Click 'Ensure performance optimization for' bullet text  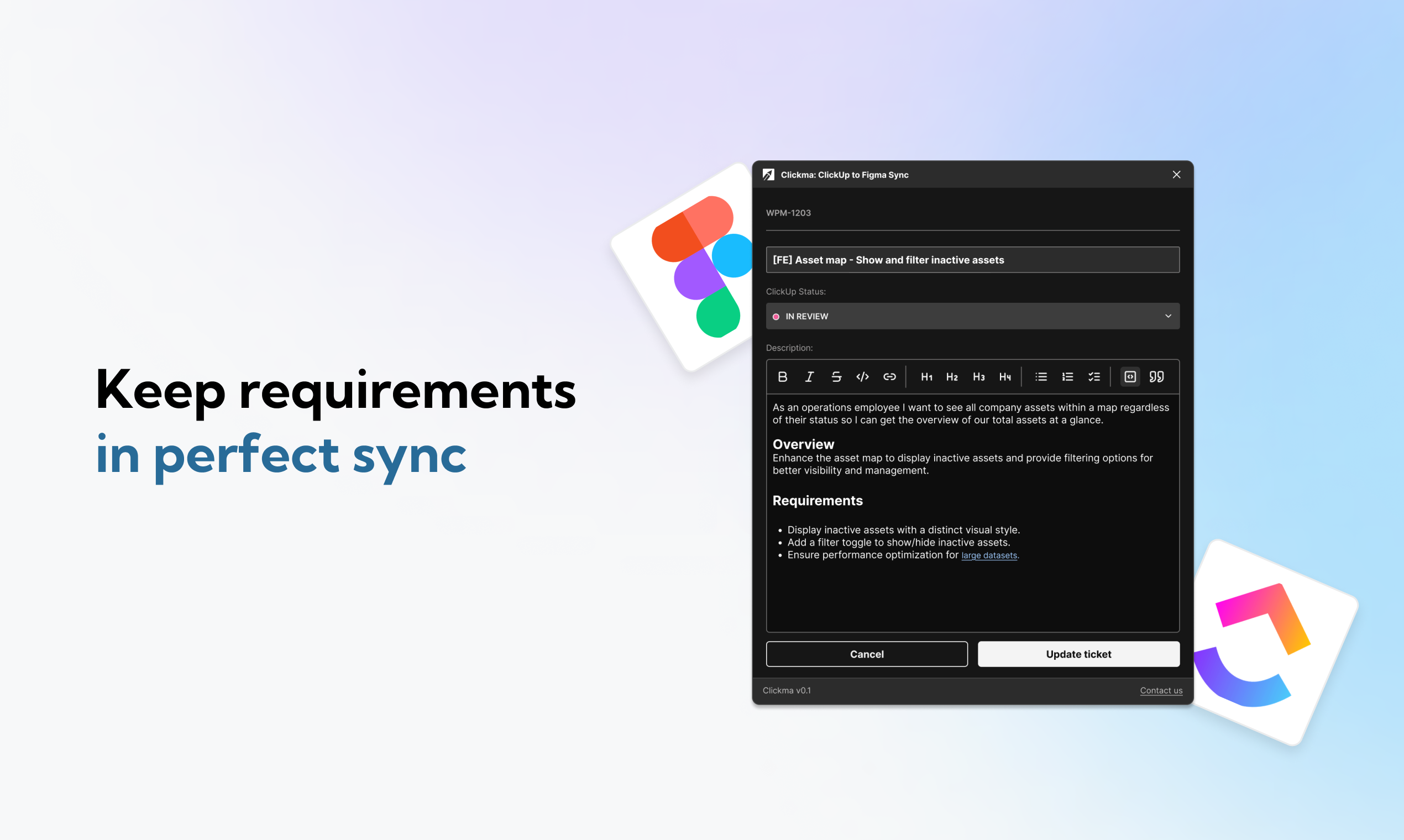pyautogui.click(x=872, y=555)
